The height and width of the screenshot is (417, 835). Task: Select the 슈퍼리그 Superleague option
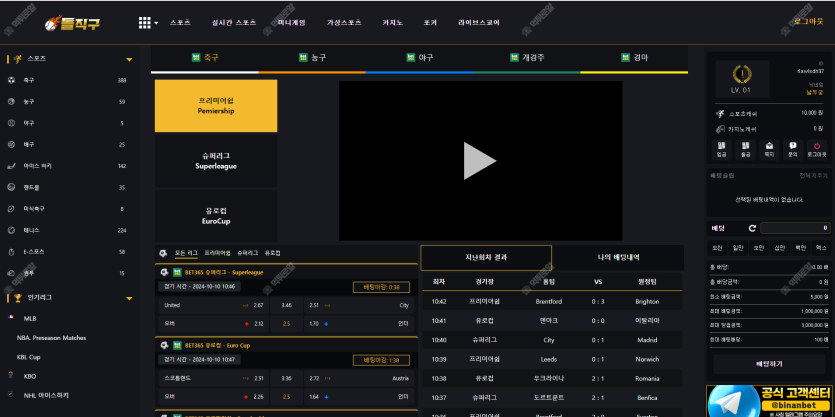(216, 161)
